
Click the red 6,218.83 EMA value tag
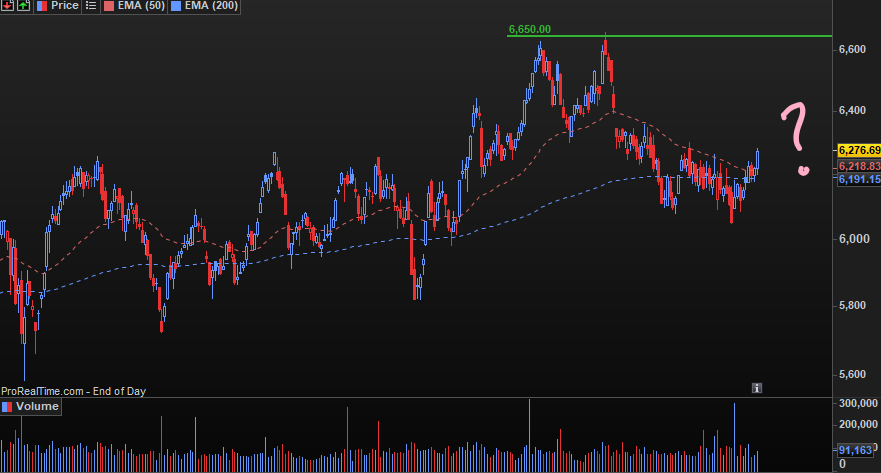[x=859, y=166]
